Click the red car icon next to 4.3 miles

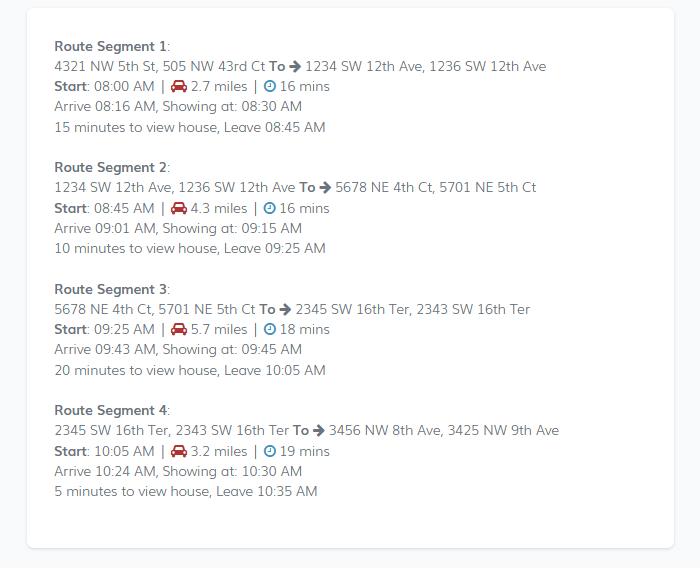pyautogui.click(x=179, y=208)
